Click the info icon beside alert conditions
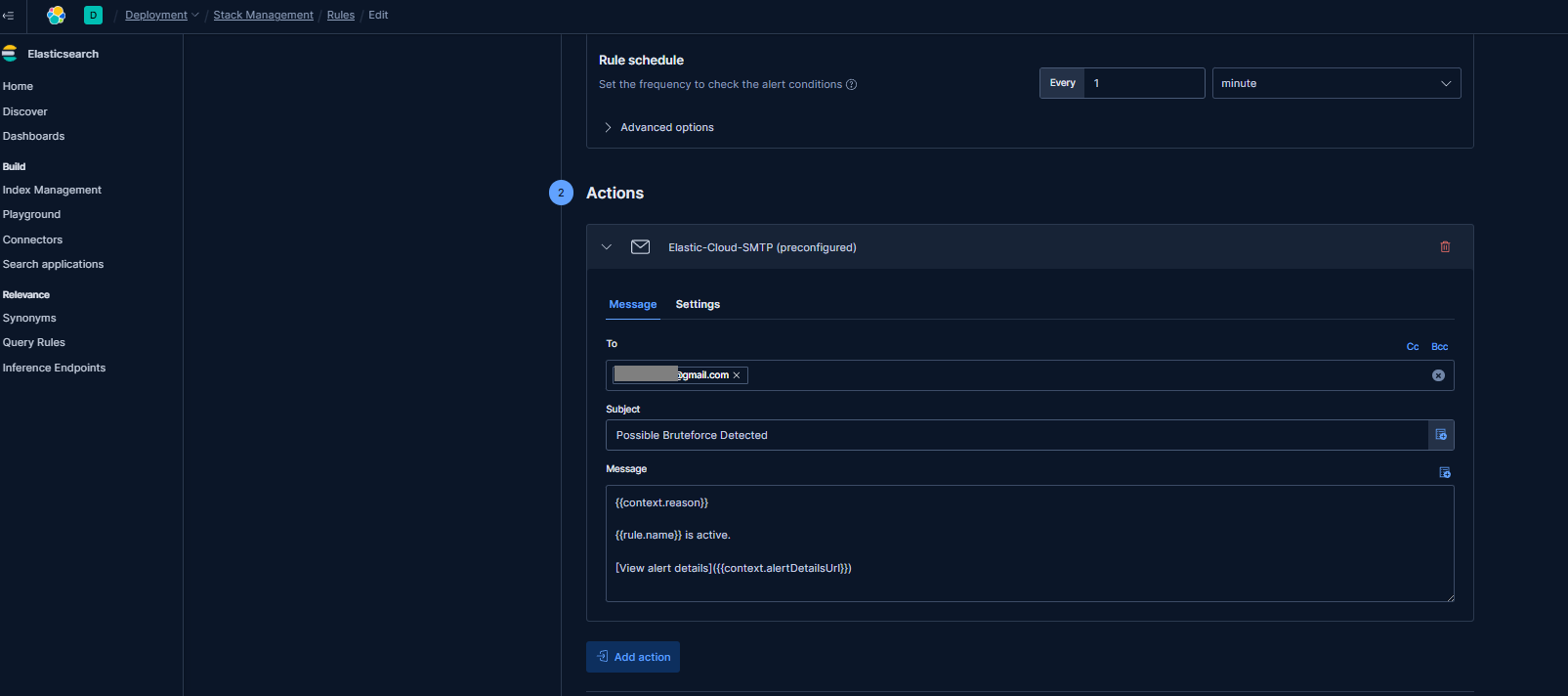The width and height of the screenshot is (1568, 696). tap(851, 84)
